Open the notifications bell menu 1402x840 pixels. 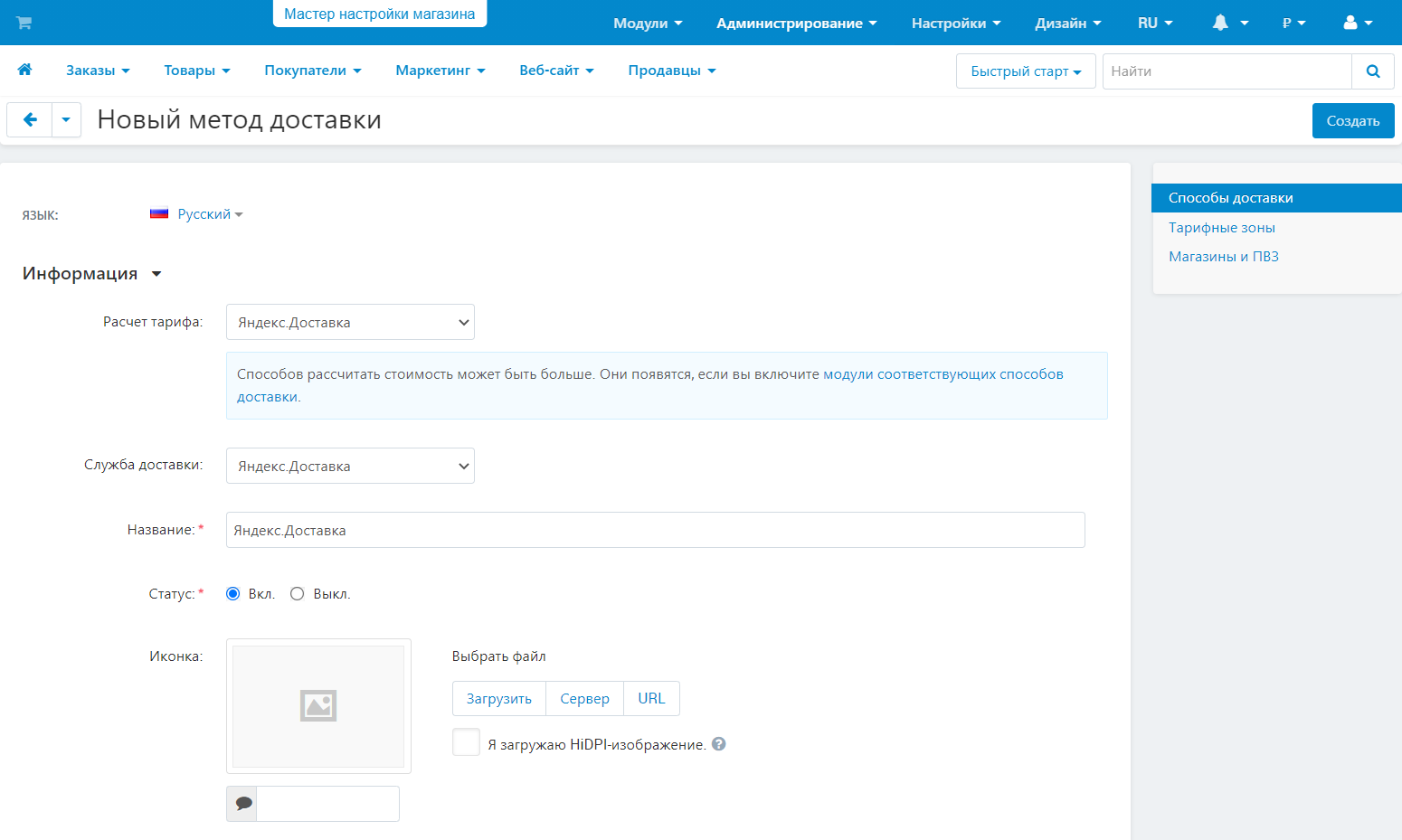click(x=1229, y=23)
